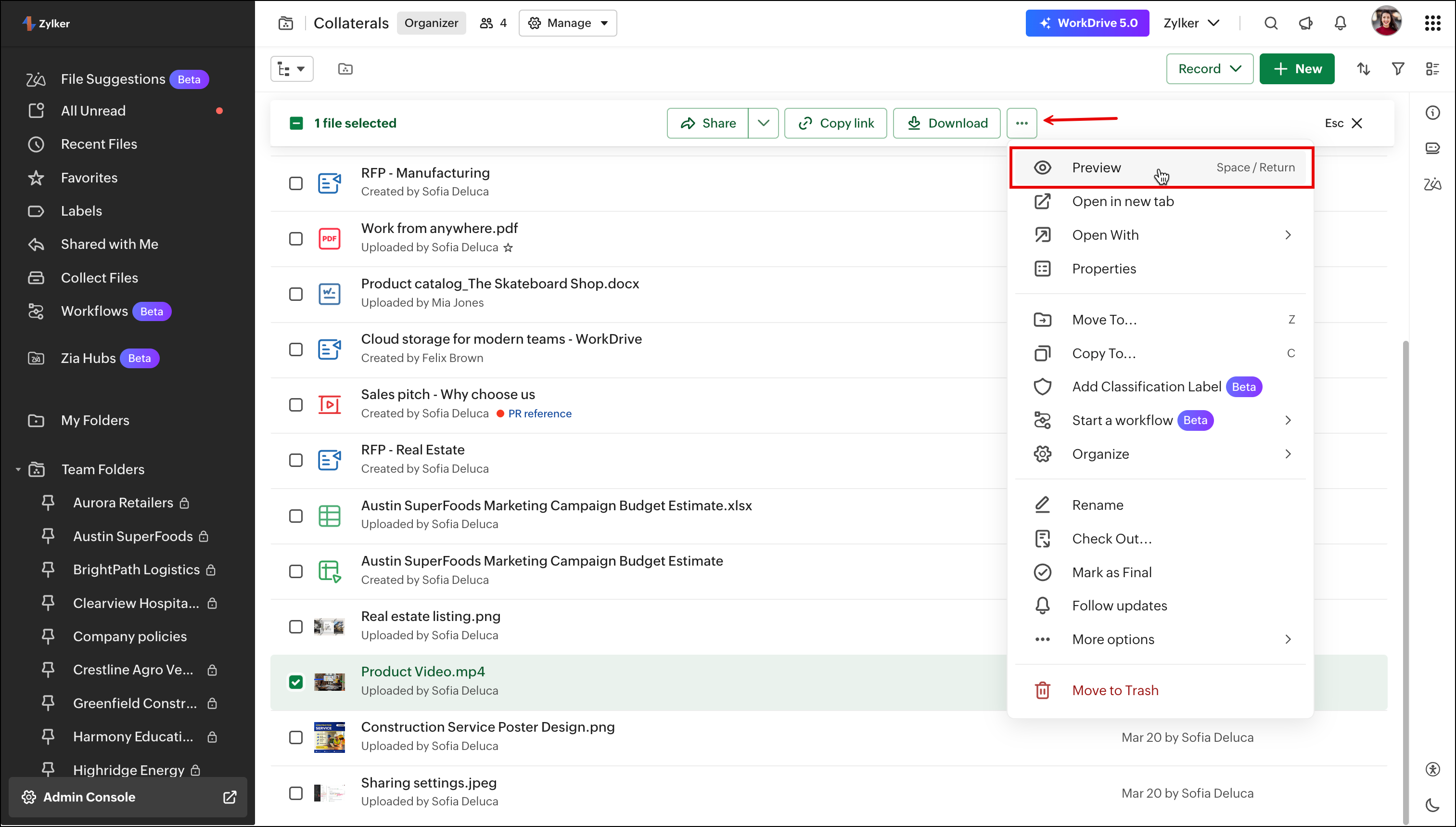Uncheck the Product Video.mp4 checkbox
This screenshot has height=827, width=1456.
pos(296,682)
